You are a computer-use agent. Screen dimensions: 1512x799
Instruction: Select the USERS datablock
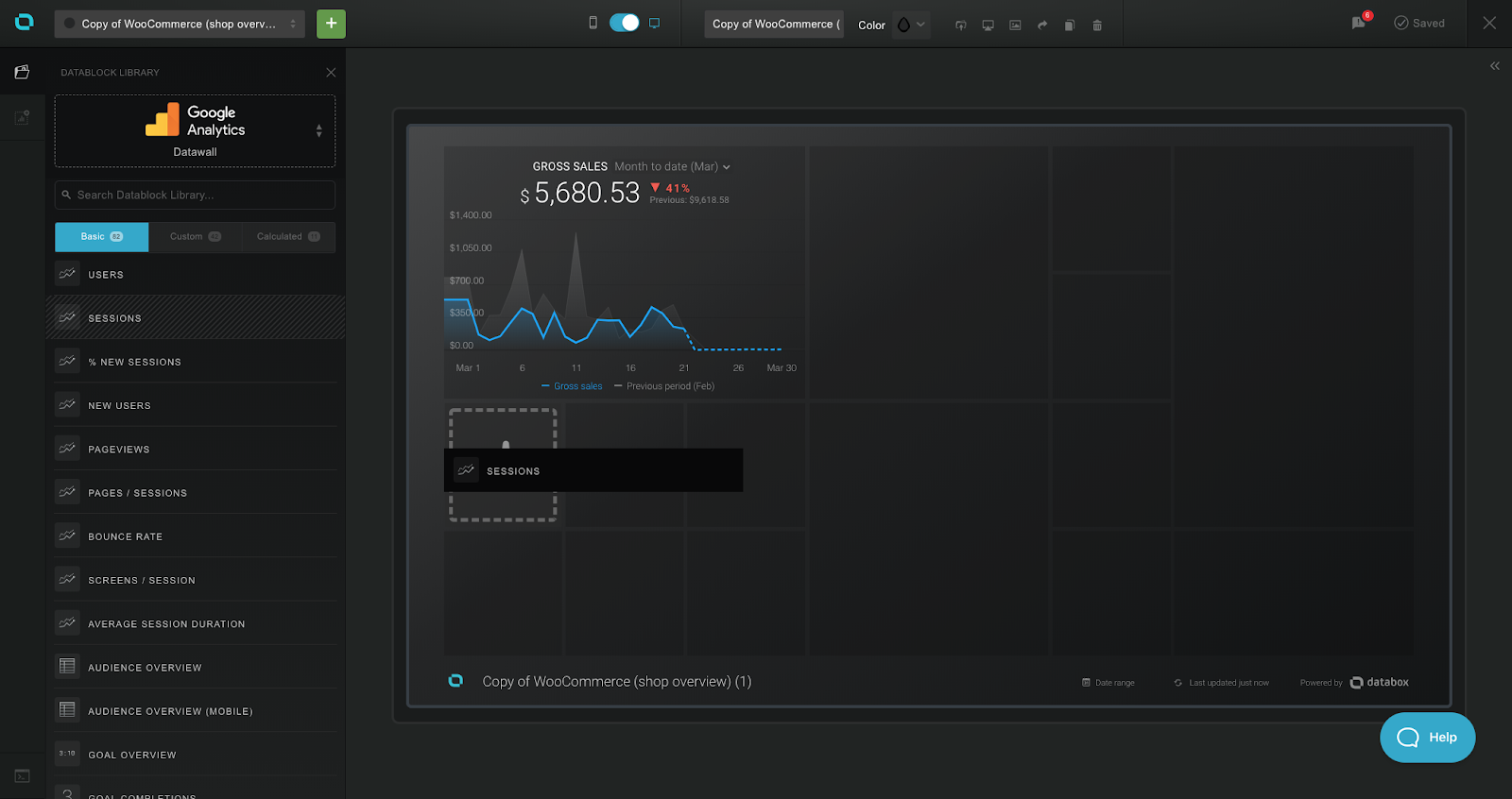[195, 275]
